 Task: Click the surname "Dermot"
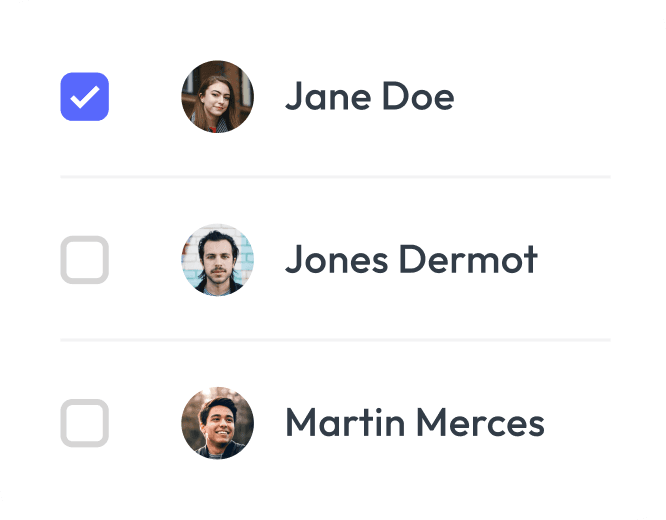point(468,260)
